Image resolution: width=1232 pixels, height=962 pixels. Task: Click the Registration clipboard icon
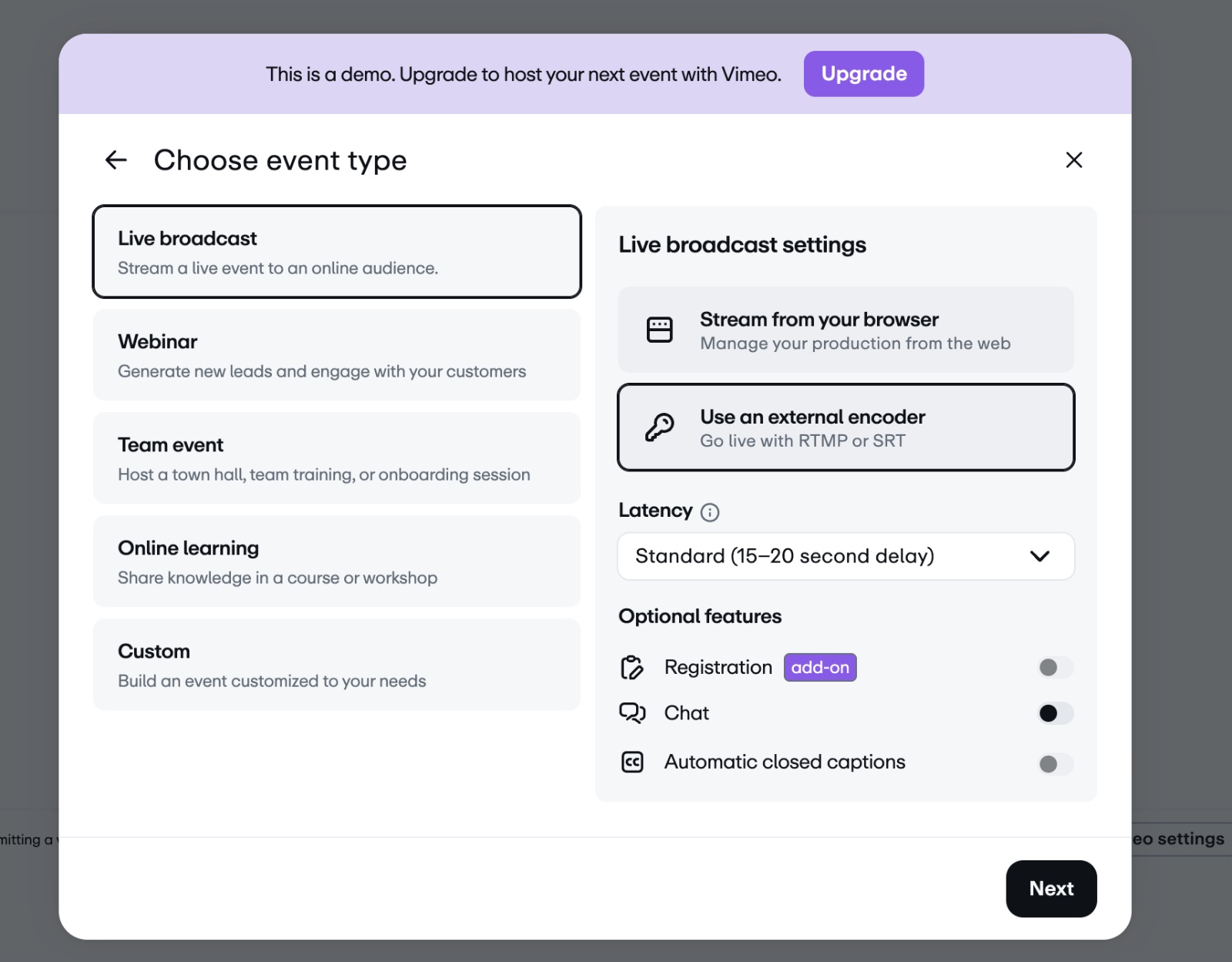[631, 667]
